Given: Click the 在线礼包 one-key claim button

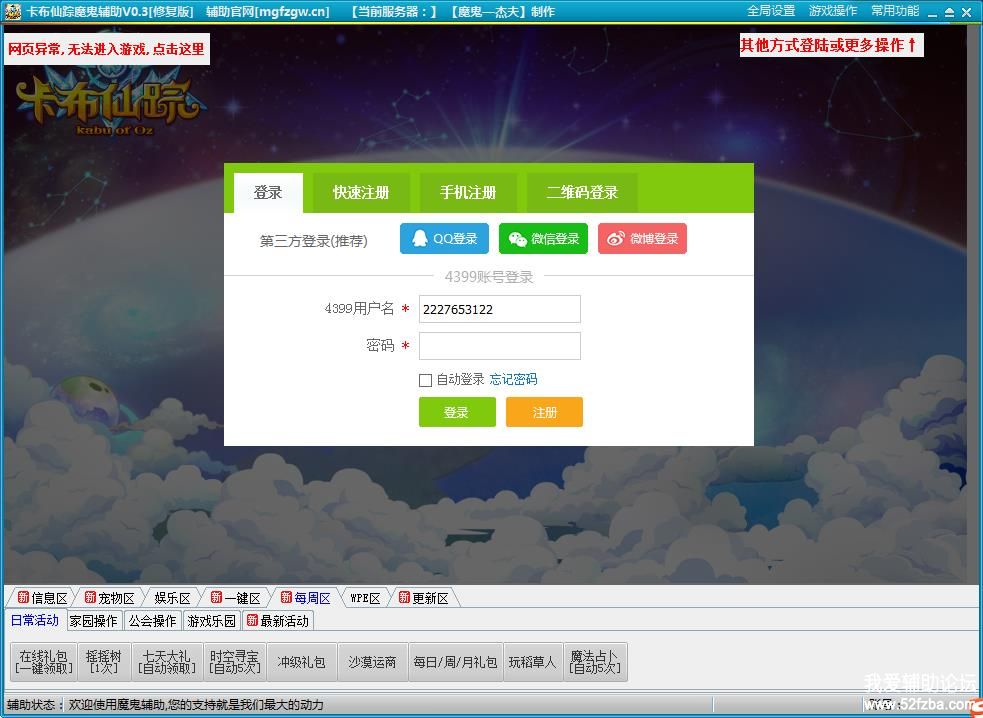Looking at the screenshot, I should click(x=45, y=662).
